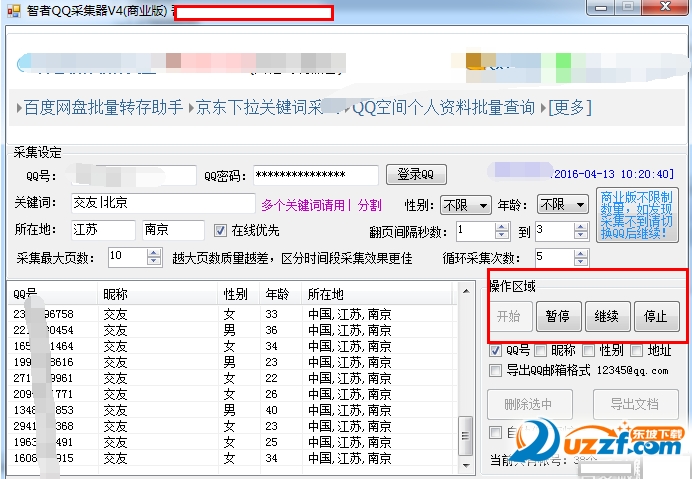Decrease 循环采集次数 value
This screenshot has width=692, height=479.
coord(581,261)
